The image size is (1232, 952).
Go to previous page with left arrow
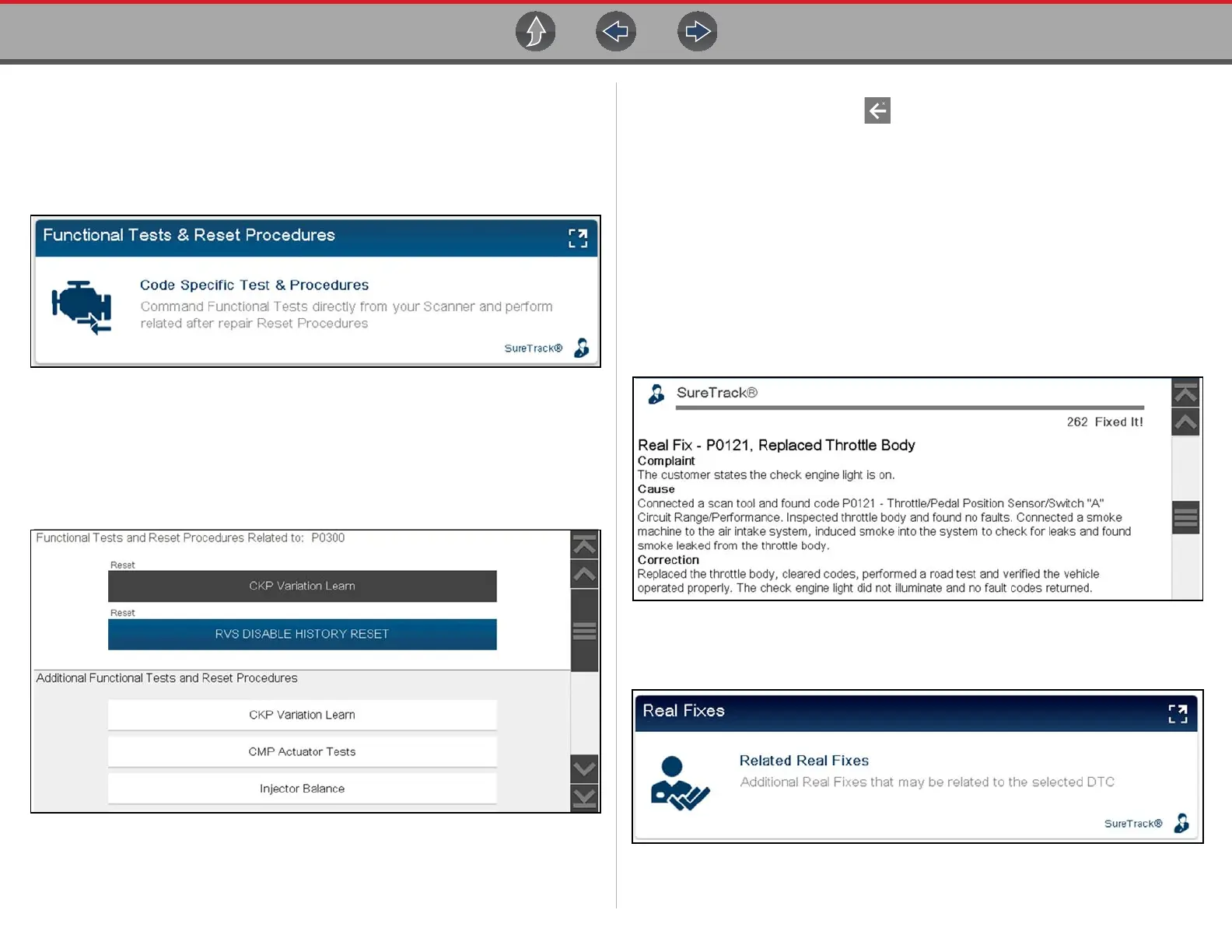pyautogui.click(x=616, y=32)
